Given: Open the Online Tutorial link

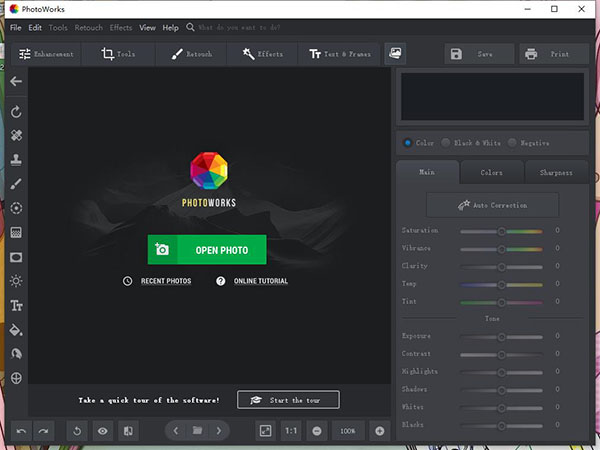Looking at the screenshot, I should coord(261,281).
